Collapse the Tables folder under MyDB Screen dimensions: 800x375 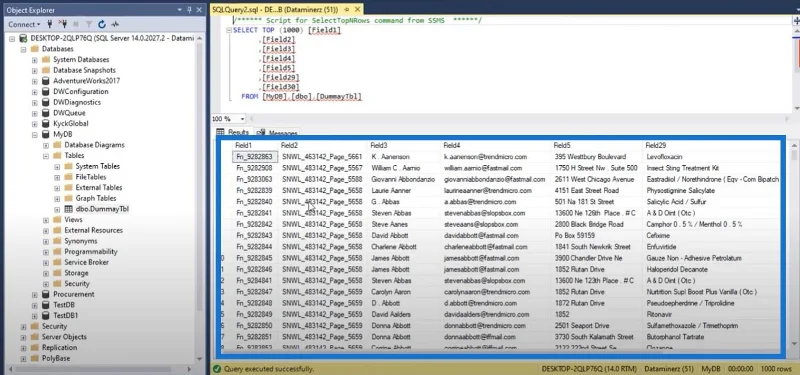coord(46,156)
